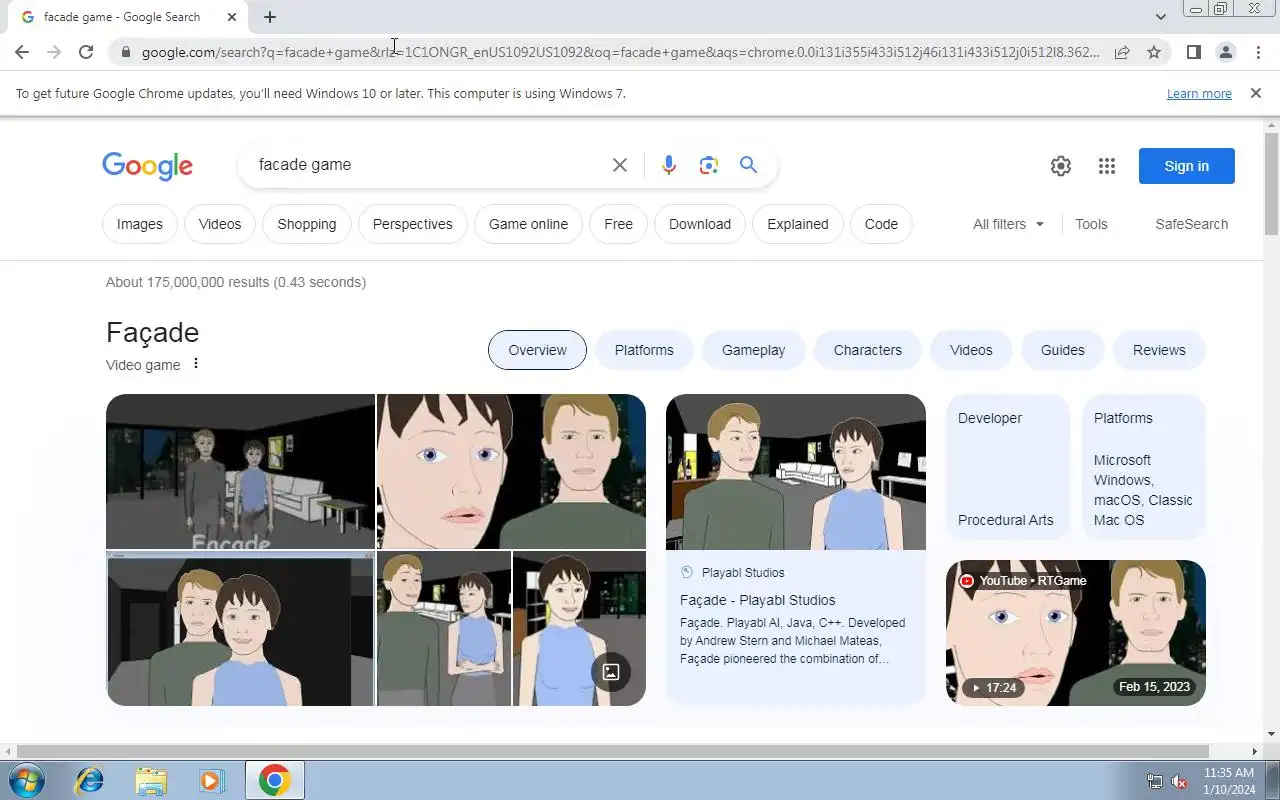Go back to previous page
The width and height of the screenshot is (1280, 800).
[x=22, y=52]
